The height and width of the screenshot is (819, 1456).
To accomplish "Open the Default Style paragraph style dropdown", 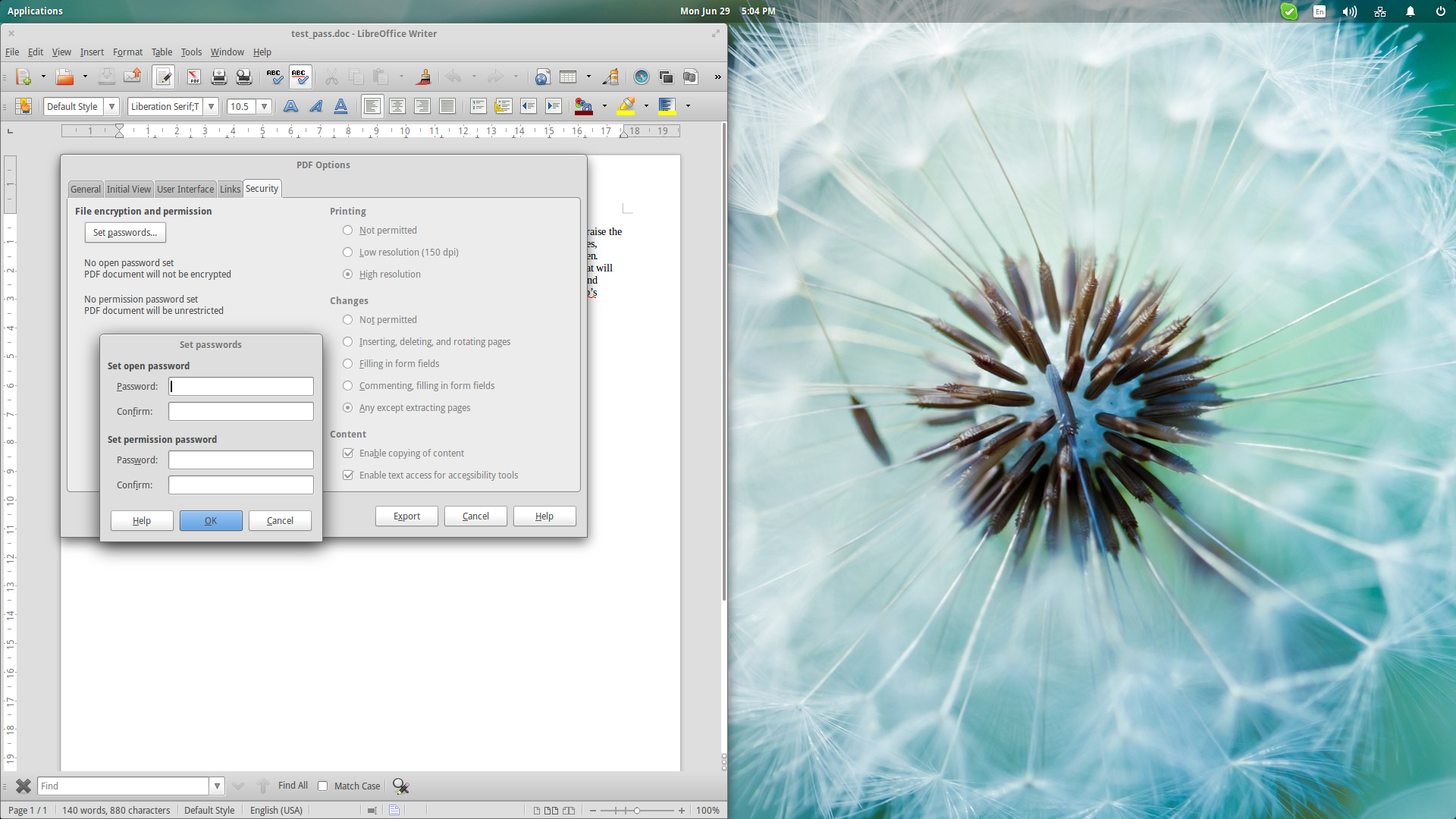I will 111,106.
